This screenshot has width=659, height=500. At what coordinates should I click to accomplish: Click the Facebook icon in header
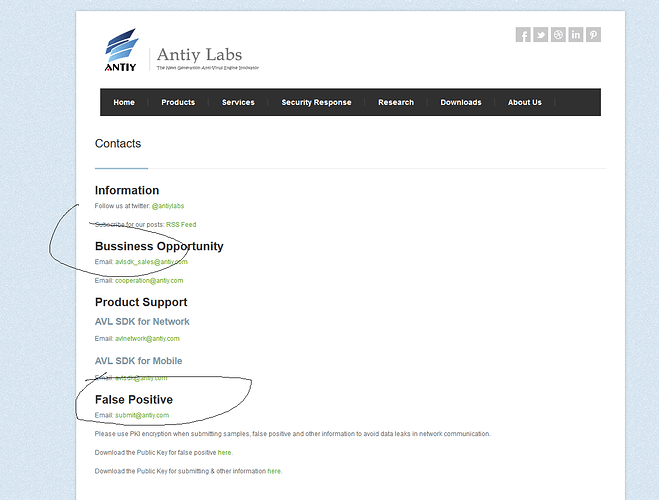[523, 35]
